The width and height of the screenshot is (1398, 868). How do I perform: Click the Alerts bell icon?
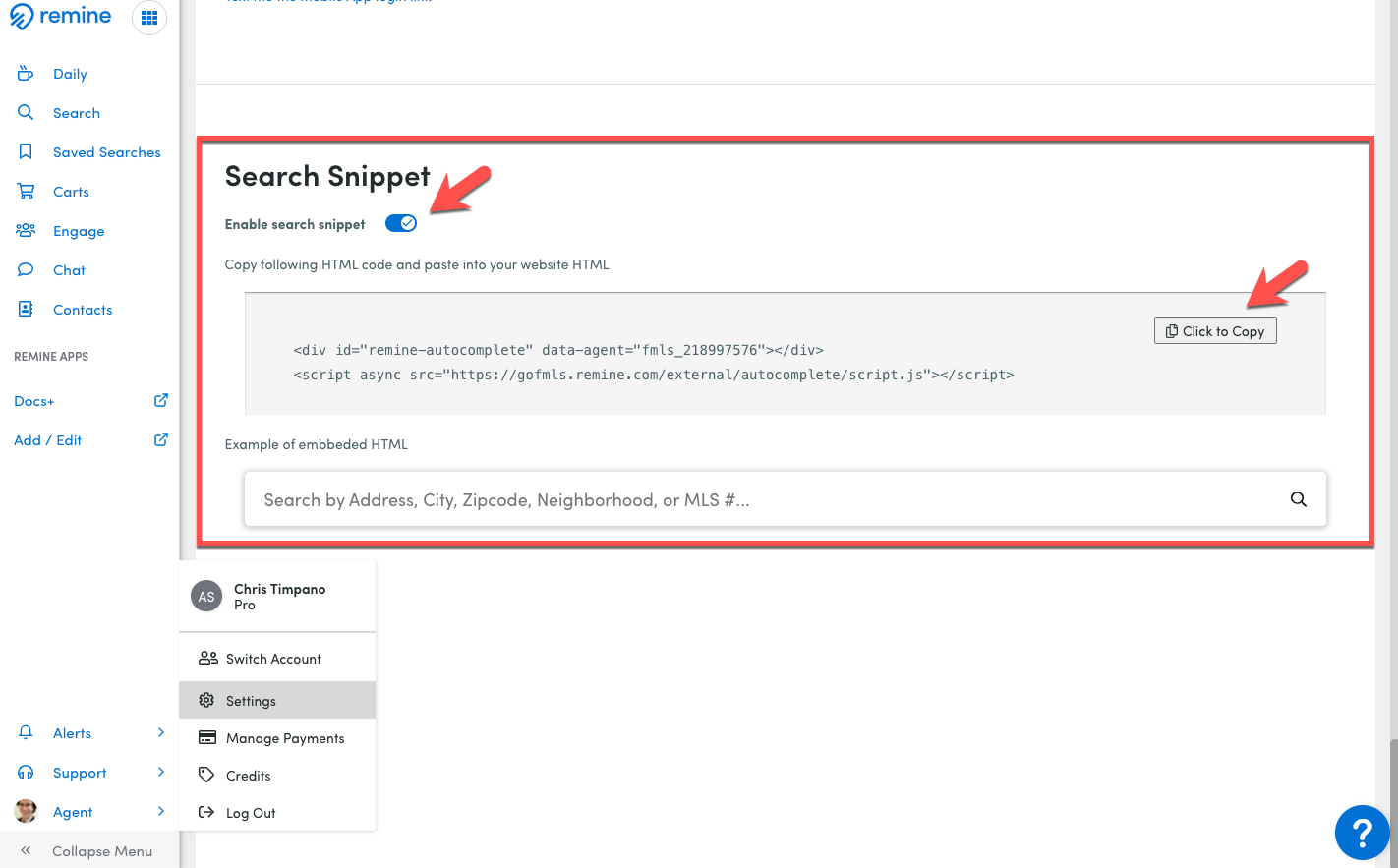[26, 732]
